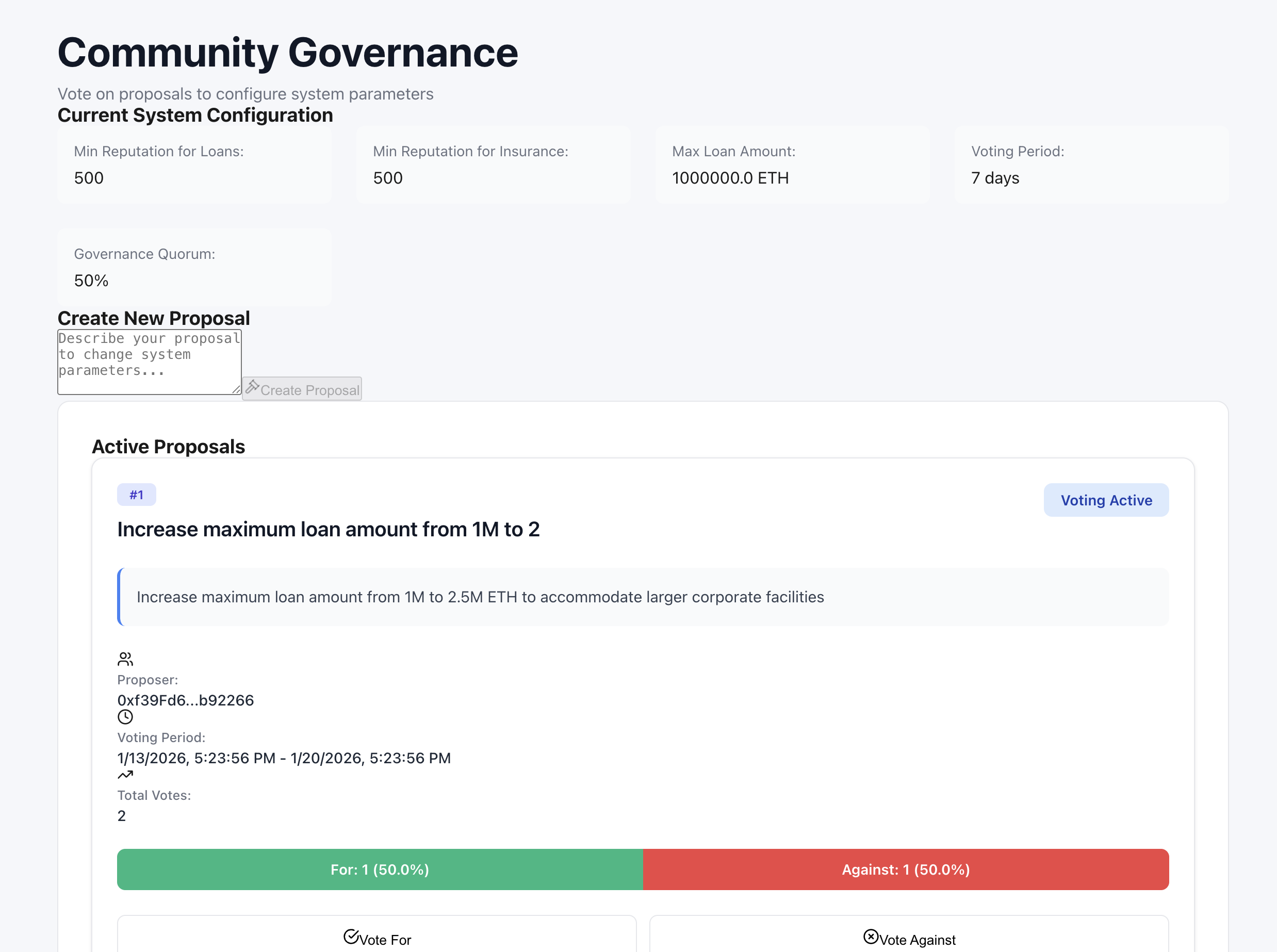Click the Create Proposal button
This screenshot has width=1277, height=952.
pos(302,389)
